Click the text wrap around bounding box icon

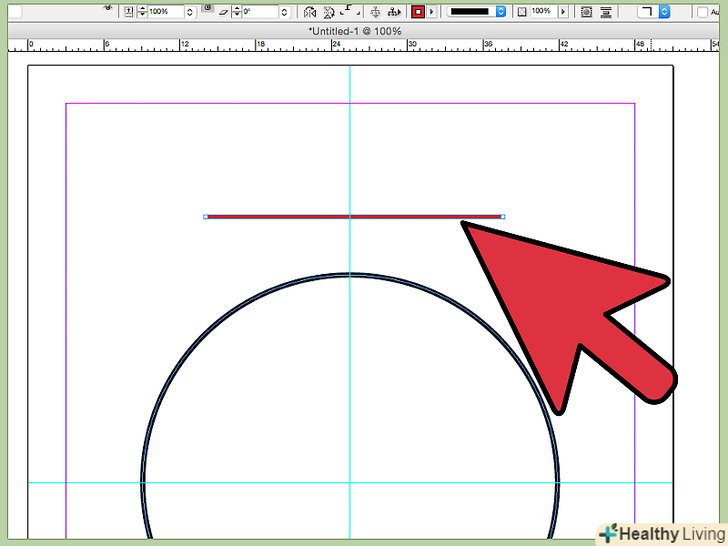[587, 12]
